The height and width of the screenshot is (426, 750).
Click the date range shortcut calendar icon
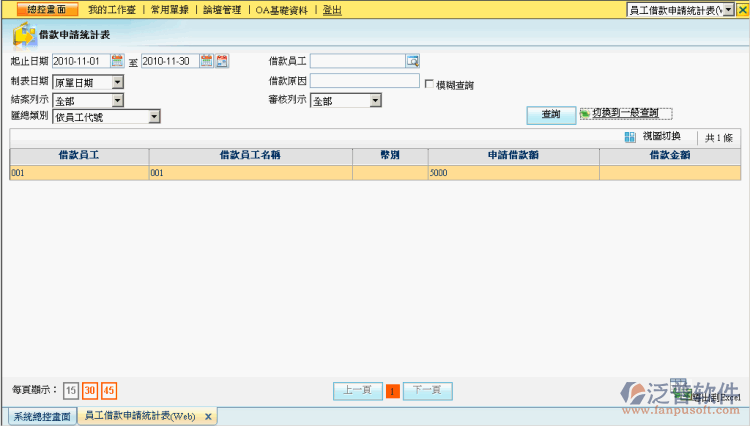(x=222, y=61)
